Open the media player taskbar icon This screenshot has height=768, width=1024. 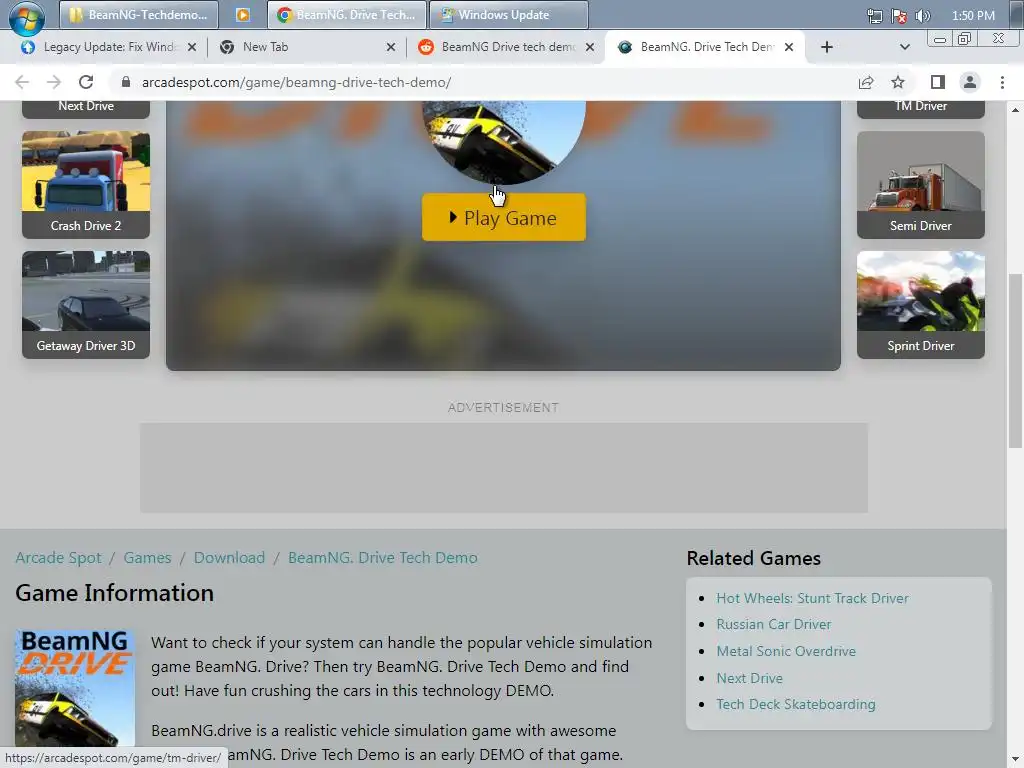click(x=242, y=14)
